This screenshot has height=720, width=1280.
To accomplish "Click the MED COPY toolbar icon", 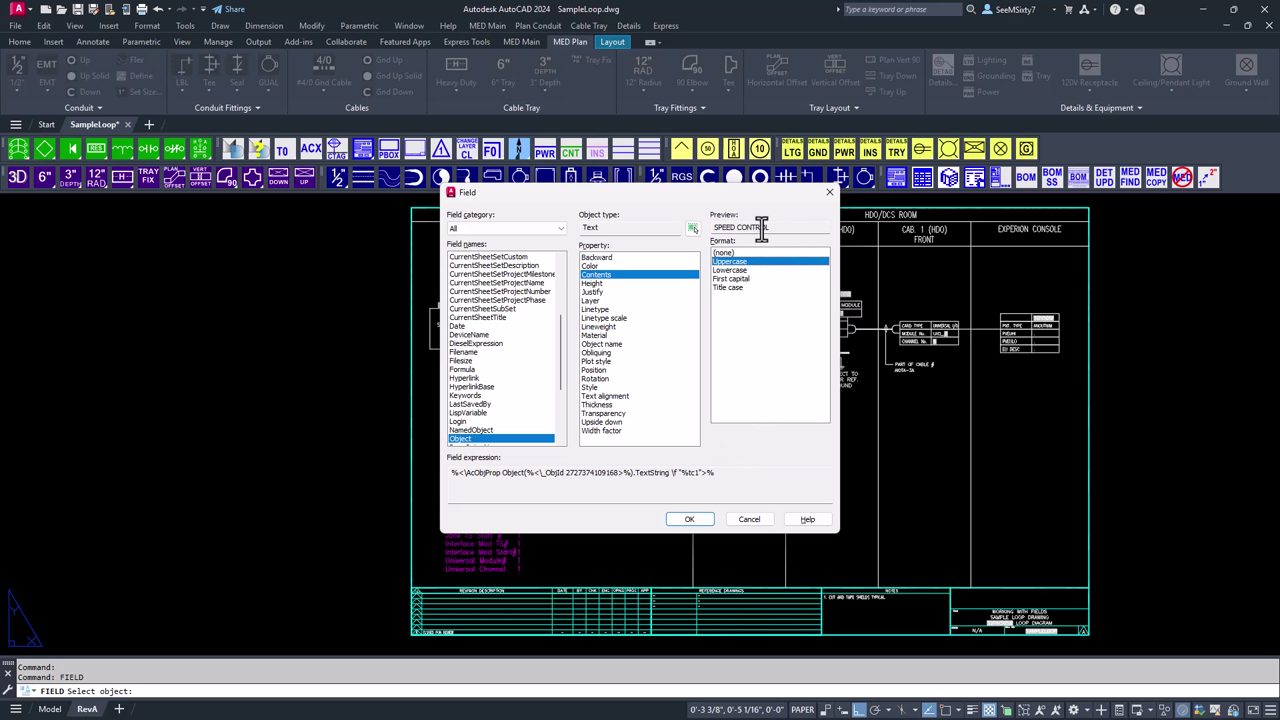I will pos(1156,177).
